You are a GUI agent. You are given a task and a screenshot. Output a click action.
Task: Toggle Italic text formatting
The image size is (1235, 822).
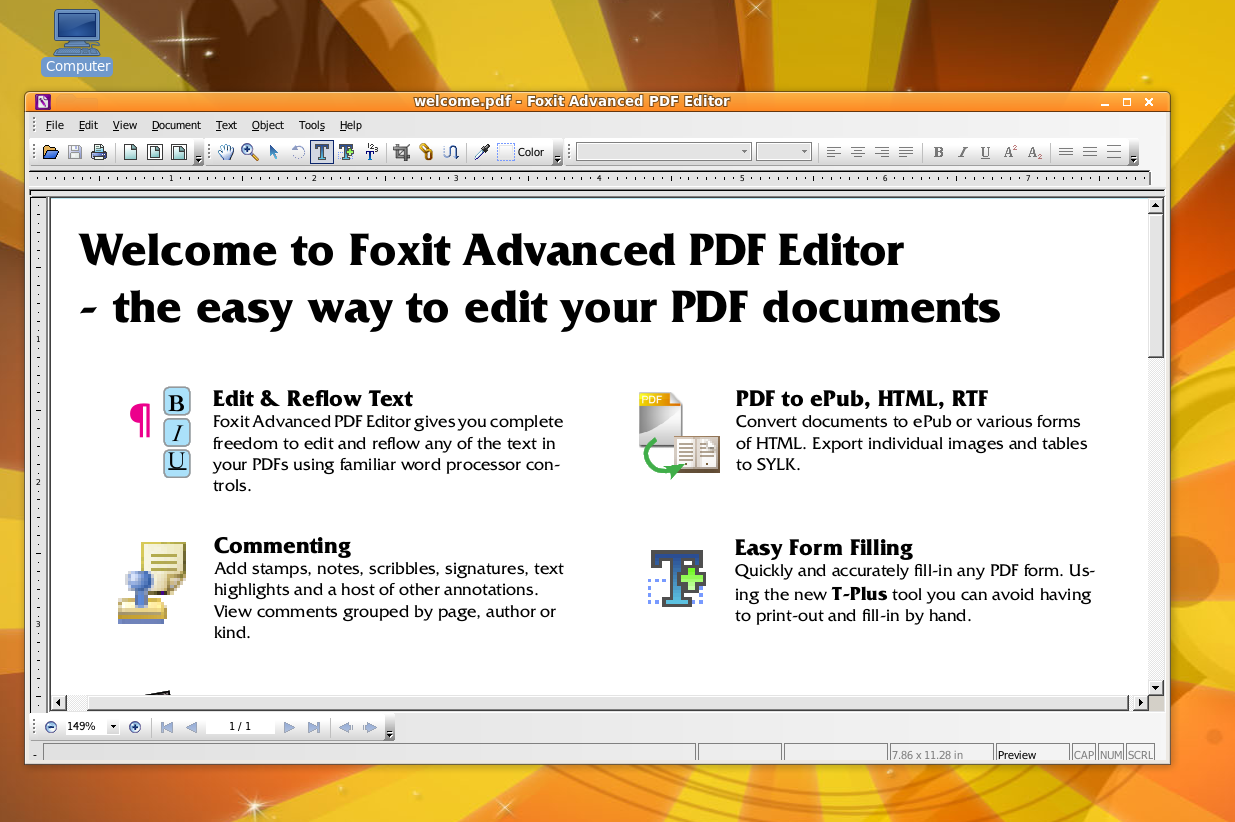coord(962,152)
